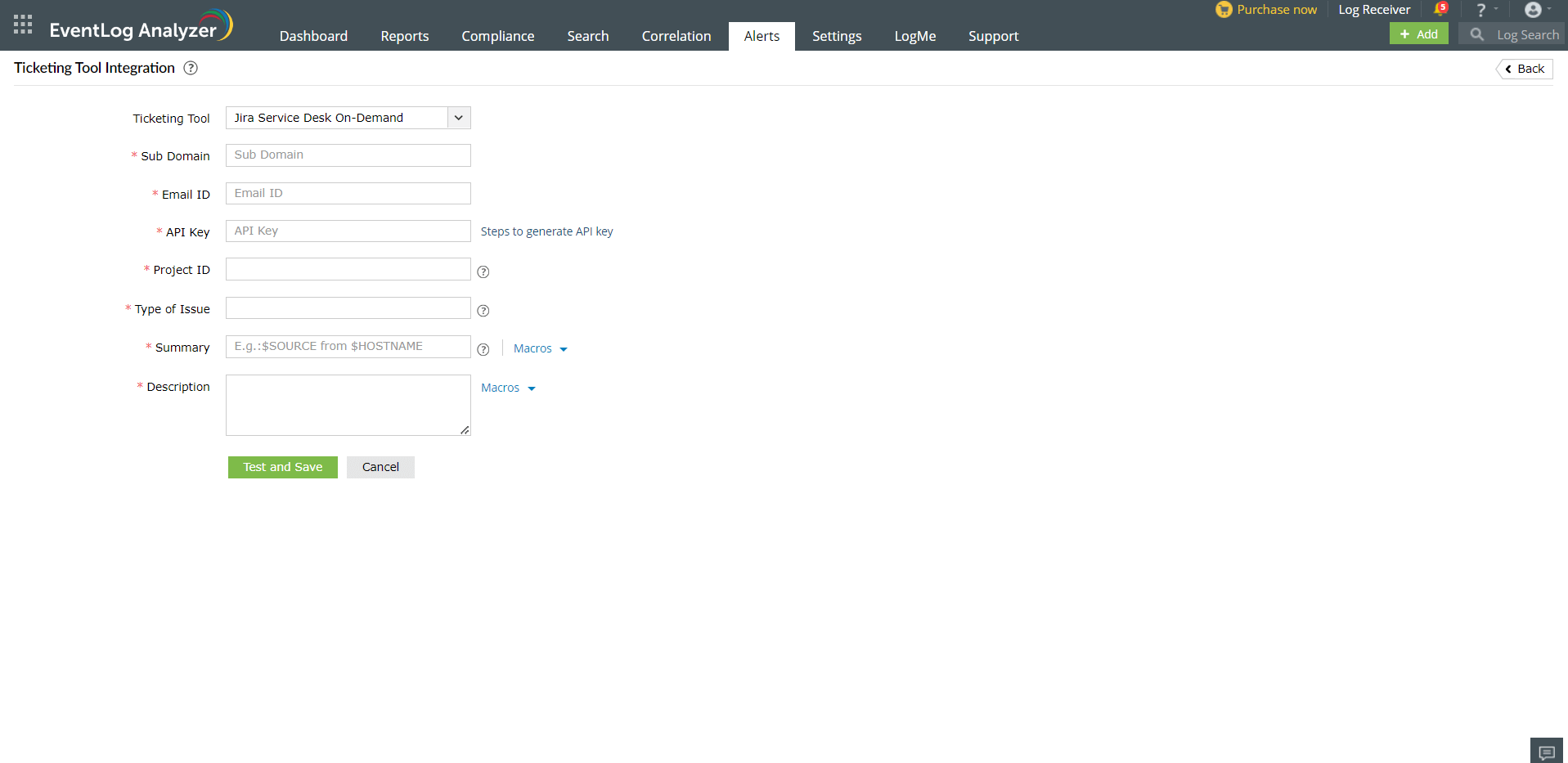The width and height of the screenshot is (1568, 763).
Task: Open the Settings tab
Action: (837, 36)
